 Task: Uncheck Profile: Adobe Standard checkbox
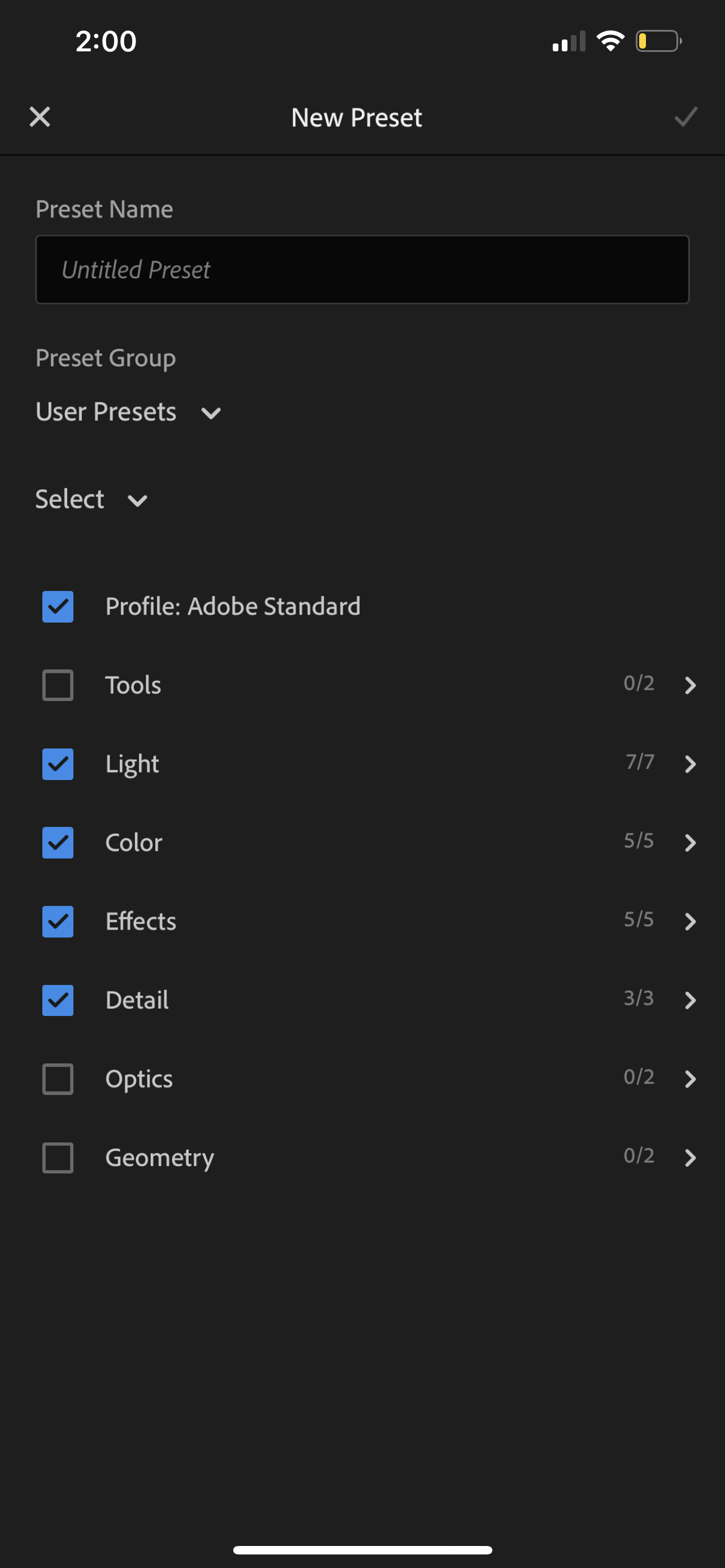click(58, 607)
